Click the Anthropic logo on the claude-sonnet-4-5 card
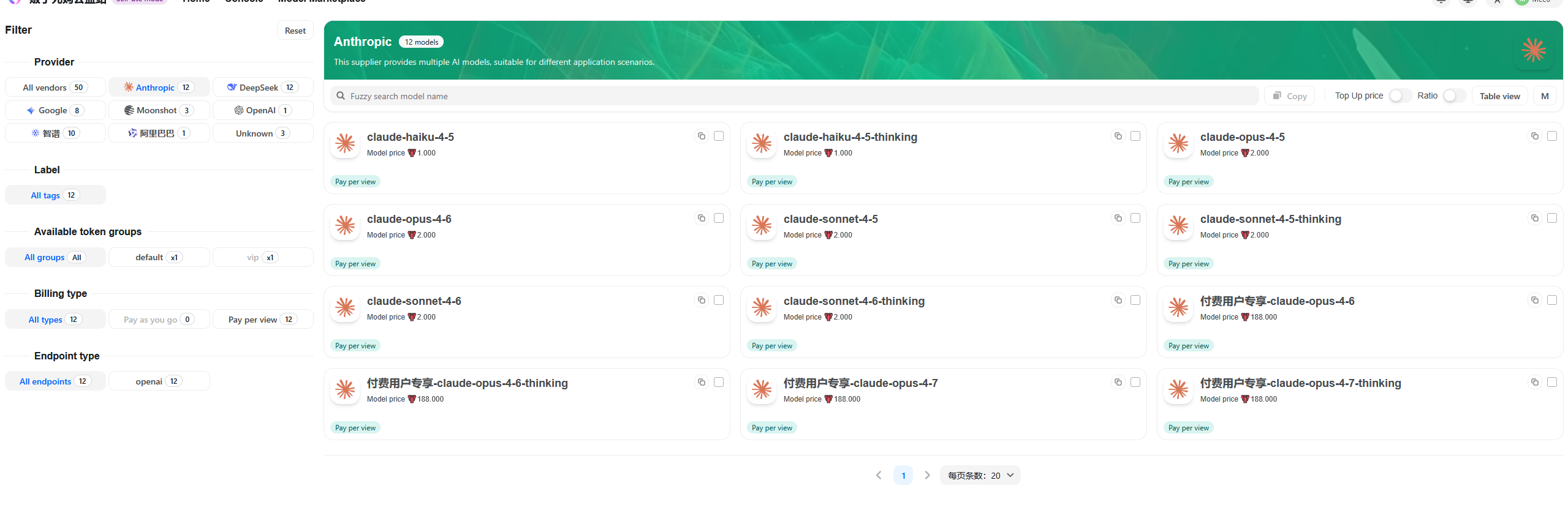 (762, 225)
